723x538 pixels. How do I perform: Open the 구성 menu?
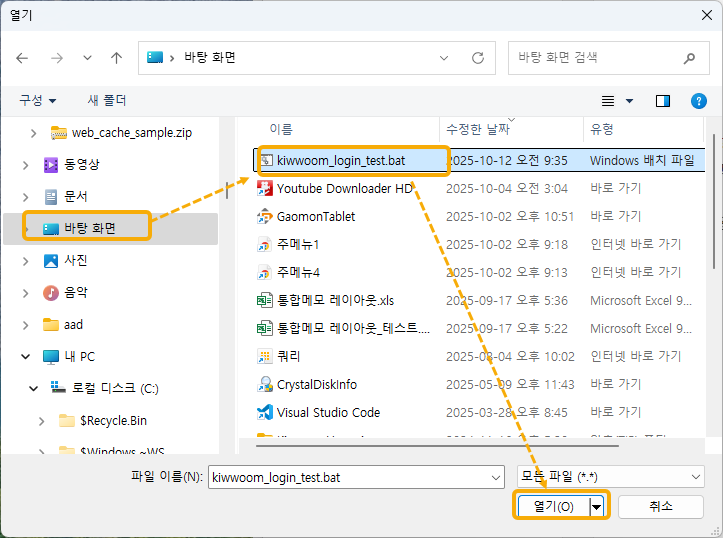click(38, 101)
